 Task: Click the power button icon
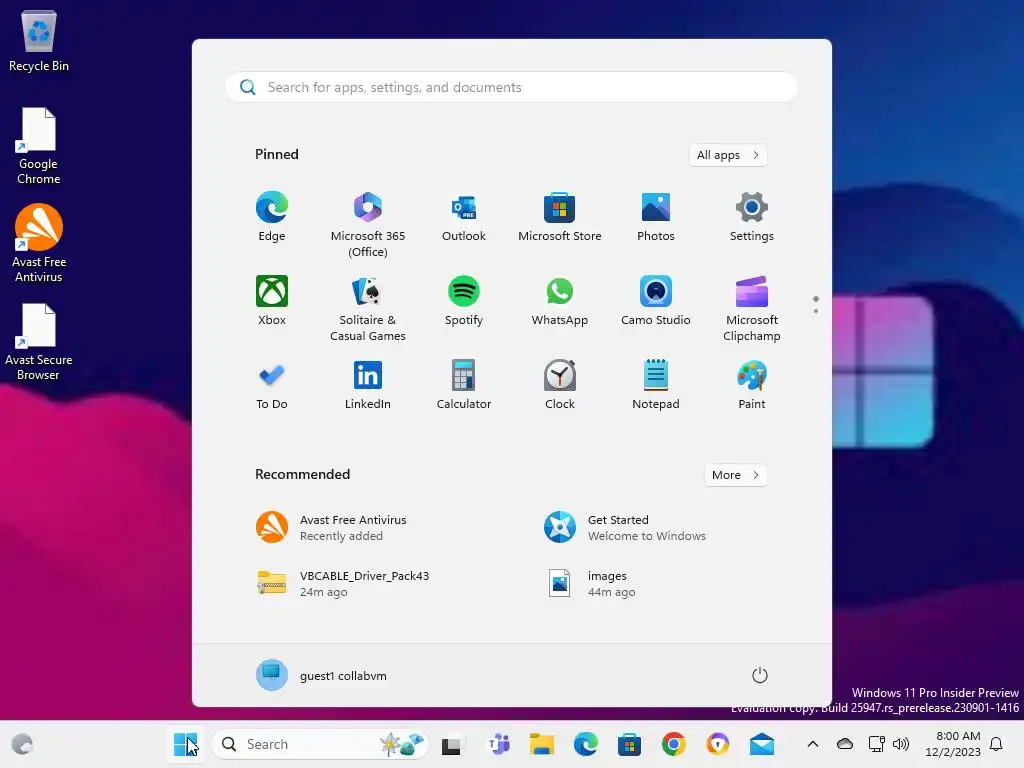point(760,675)
